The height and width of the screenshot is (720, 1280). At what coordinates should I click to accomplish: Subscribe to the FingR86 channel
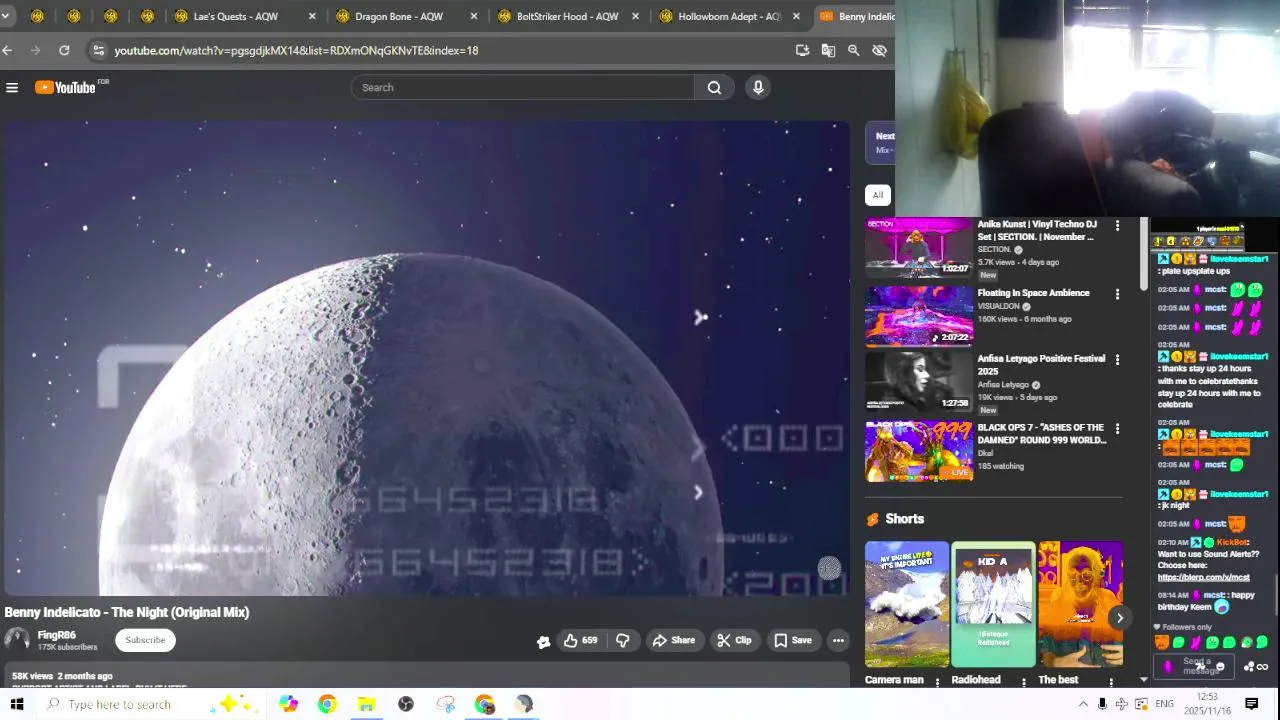pos(145,640)
